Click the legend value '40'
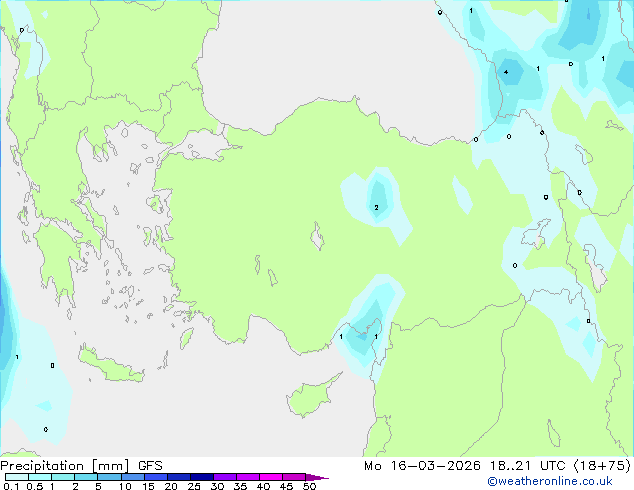Image resolution: width=634 pixels, height=490 pixels. point(263,486)
